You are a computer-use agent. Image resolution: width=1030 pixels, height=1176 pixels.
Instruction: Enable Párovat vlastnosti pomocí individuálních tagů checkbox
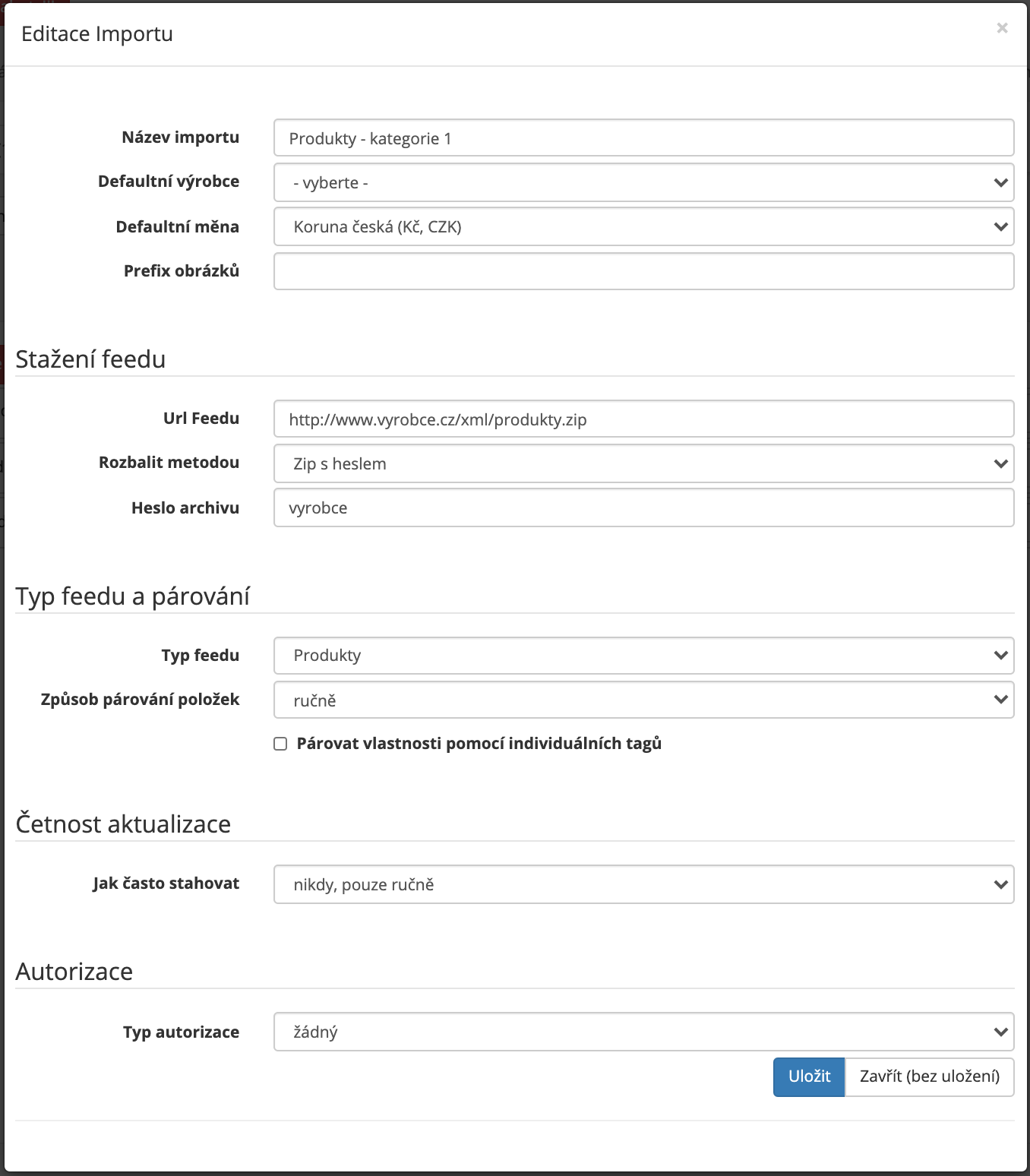280,744
